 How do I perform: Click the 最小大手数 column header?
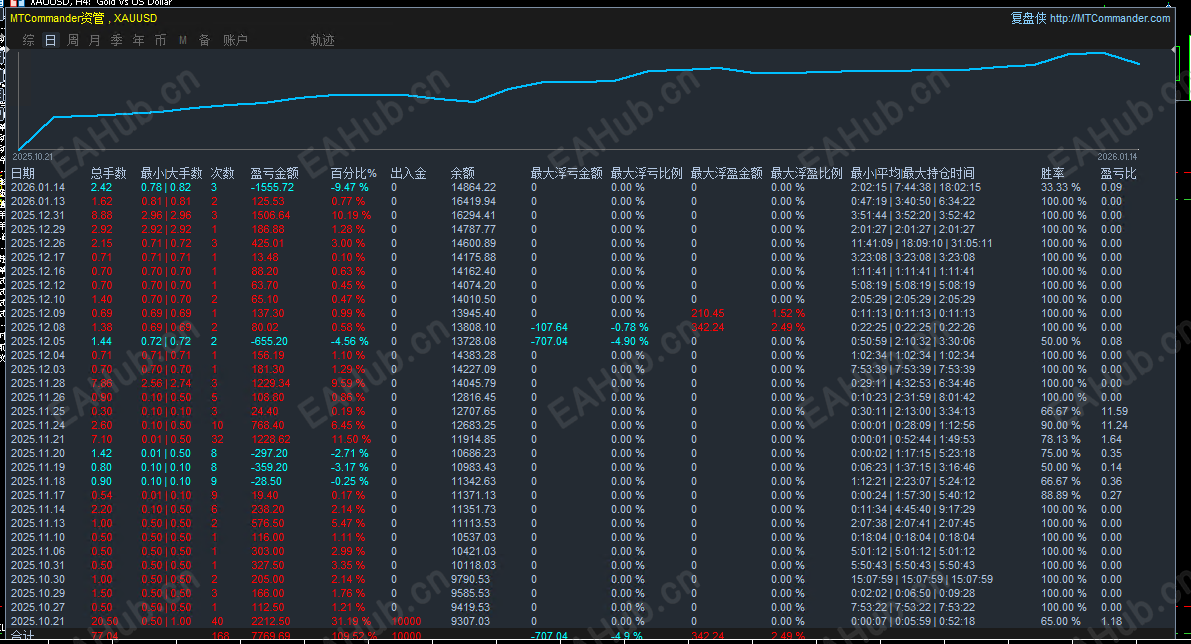click(x=172, y=173)
